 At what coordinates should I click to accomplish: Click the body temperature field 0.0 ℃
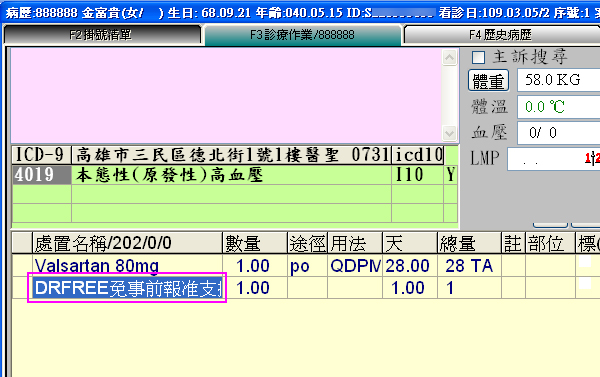click(x=559, y=107)
